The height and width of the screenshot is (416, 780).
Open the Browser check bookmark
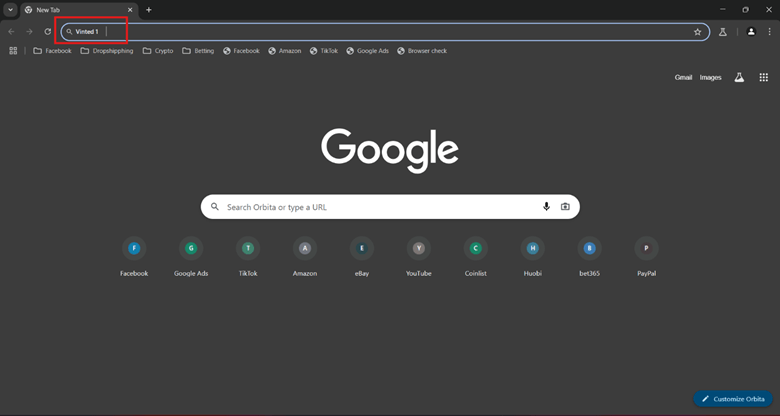[x=422, y=51]
